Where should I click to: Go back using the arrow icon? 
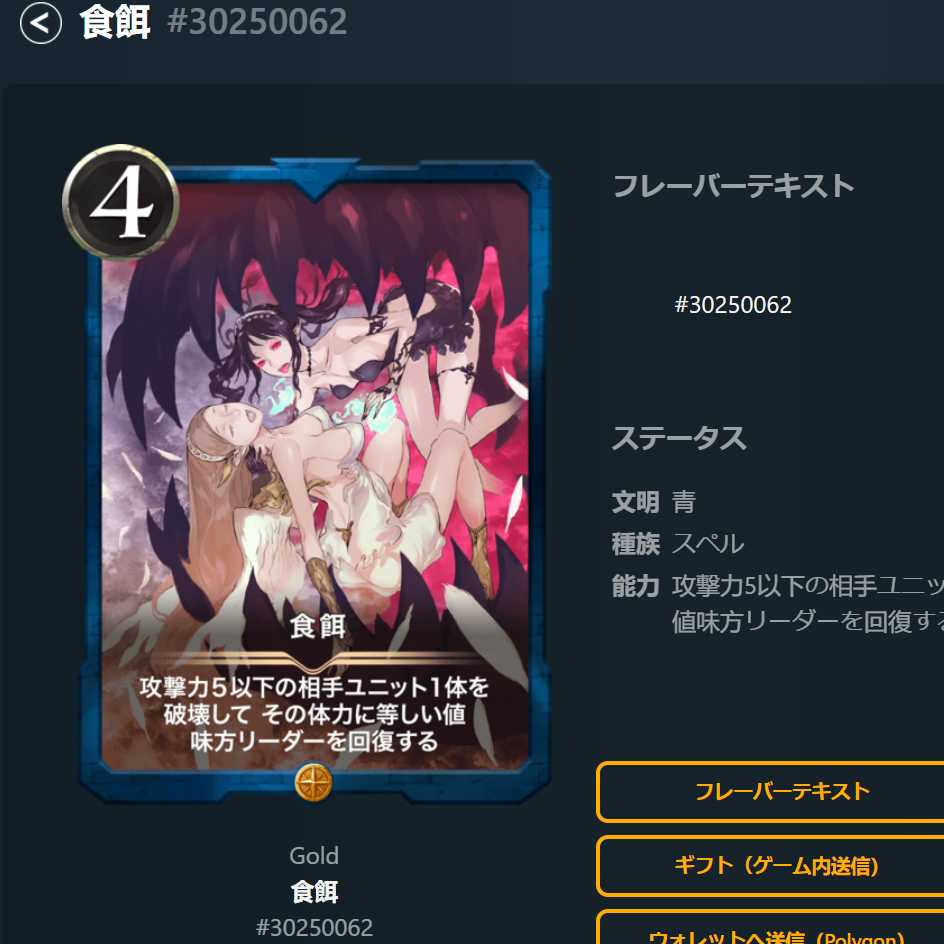point(40,23)
